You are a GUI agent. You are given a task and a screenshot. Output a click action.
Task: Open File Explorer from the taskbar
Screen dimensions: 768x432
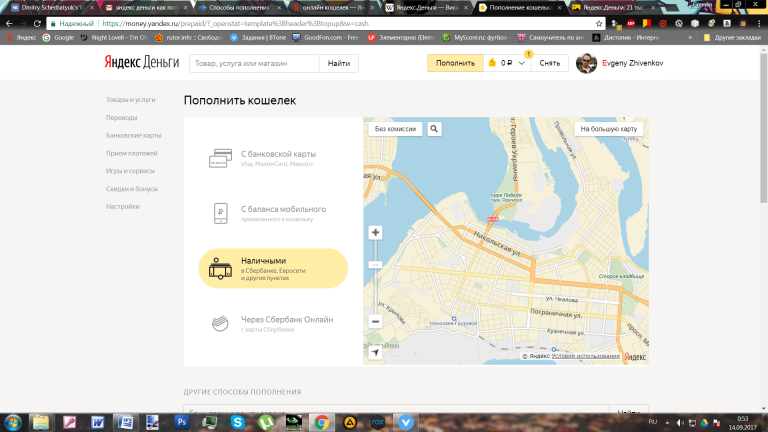pos(41,422)
